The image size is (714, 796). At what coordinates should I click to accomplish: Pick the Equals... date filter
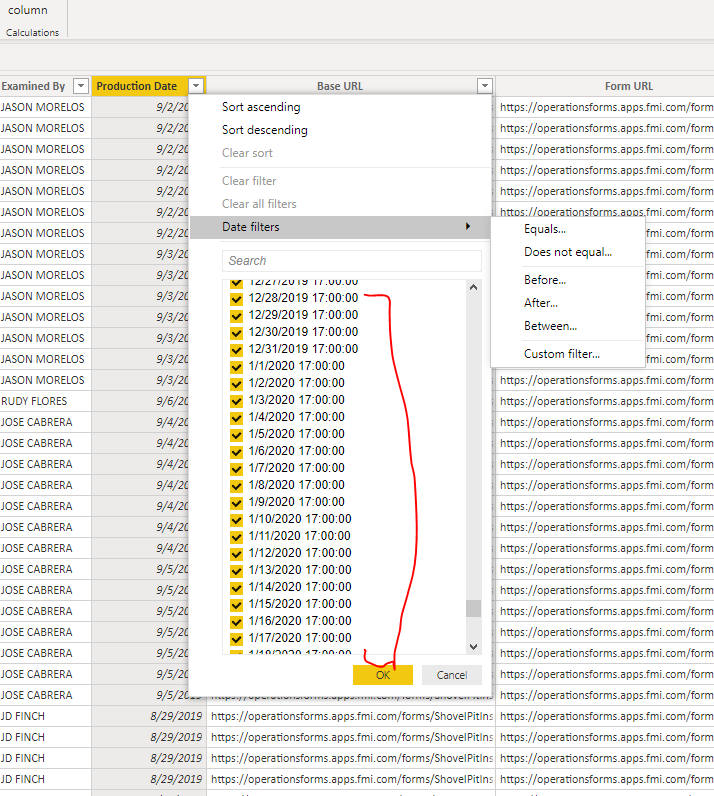tap(545, 229)
